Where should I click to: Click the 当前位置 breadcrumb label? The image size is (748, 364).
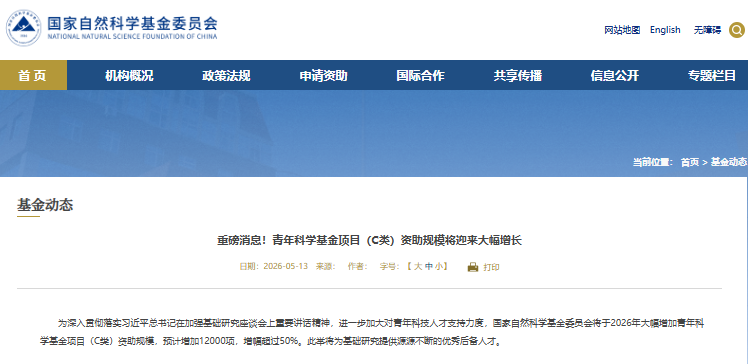coord(653,162)
